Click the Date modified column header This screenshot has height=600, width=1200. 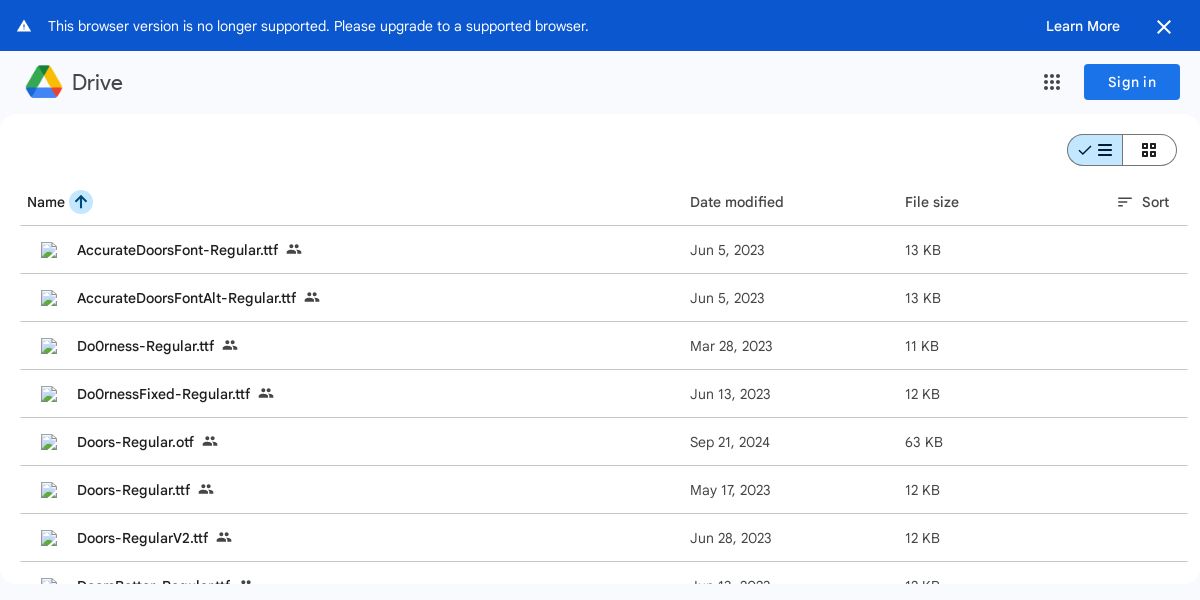click(x=737, y=202)
